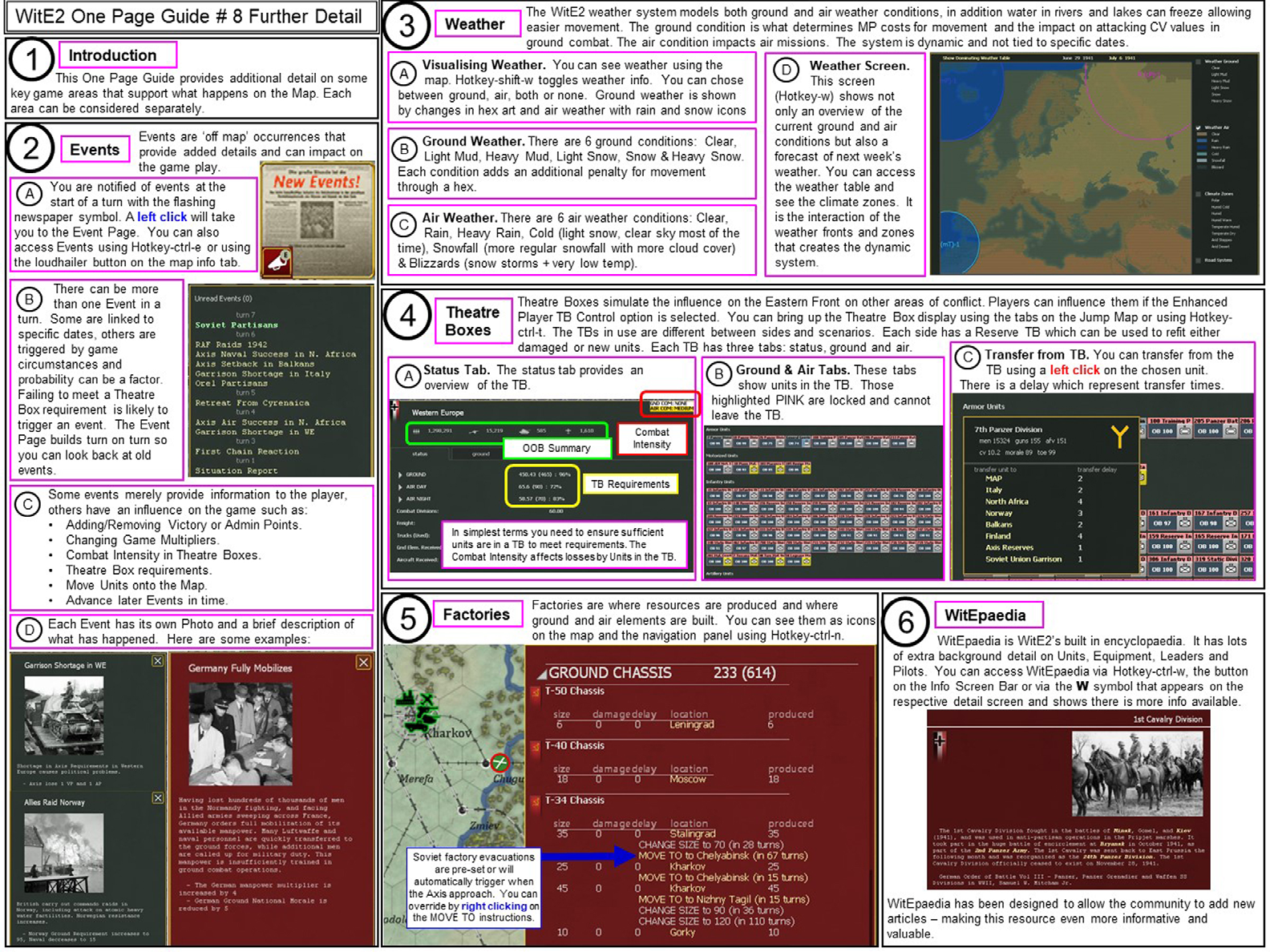Uncheck the Weather Air checkbox
The width and height of the screenshot is (1270, 952).
tap(1199, 127)
